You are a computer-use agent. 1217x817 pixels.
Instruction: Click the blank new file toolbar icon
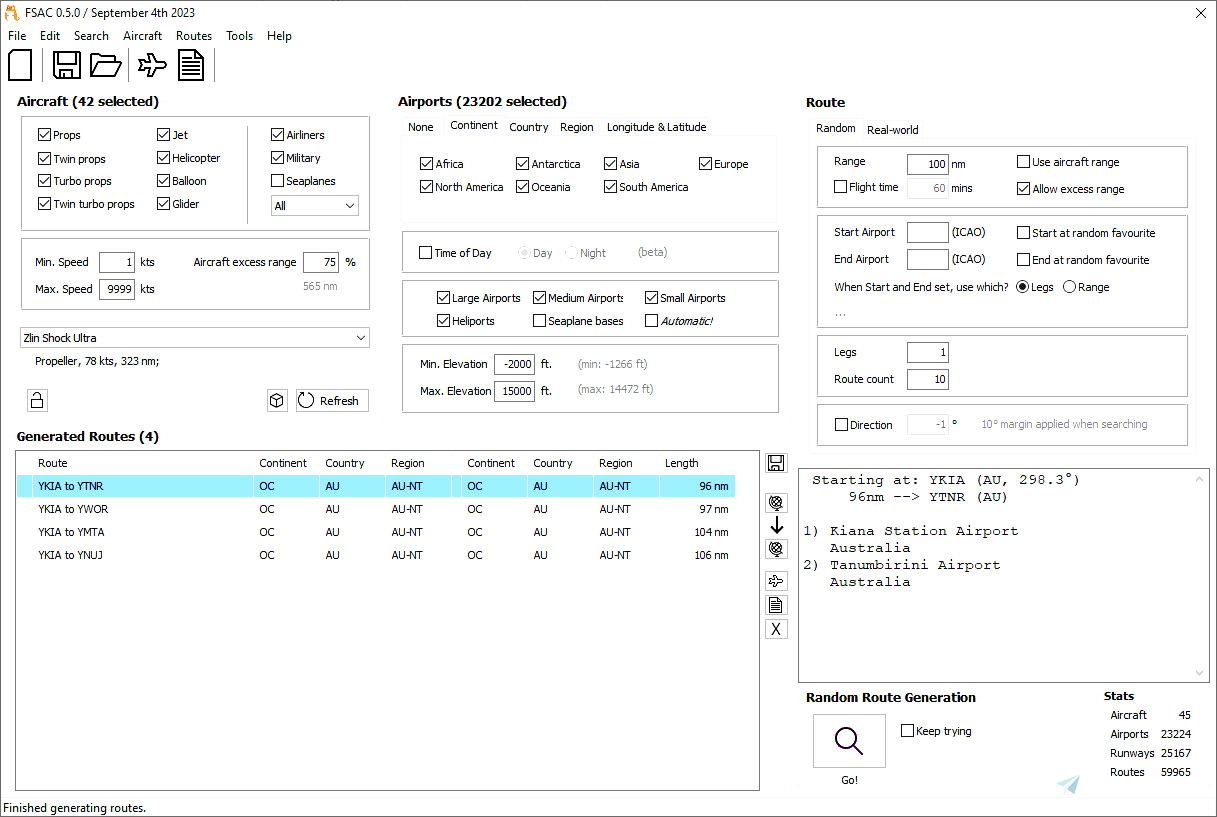click(x=21, y=65)
